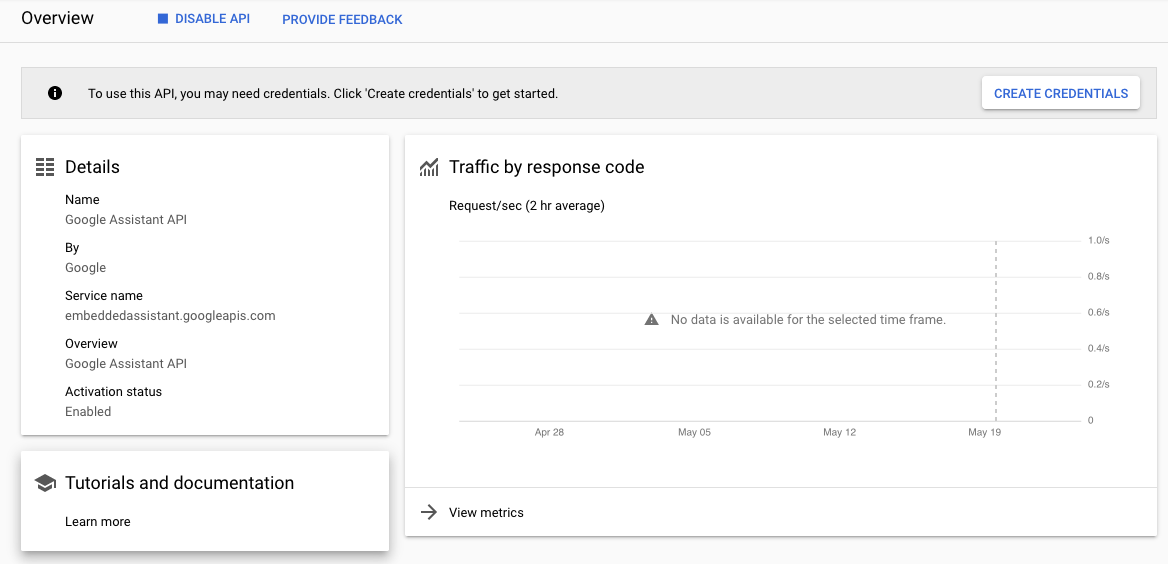Click the Details grid icon

click(x=45, y=167)
